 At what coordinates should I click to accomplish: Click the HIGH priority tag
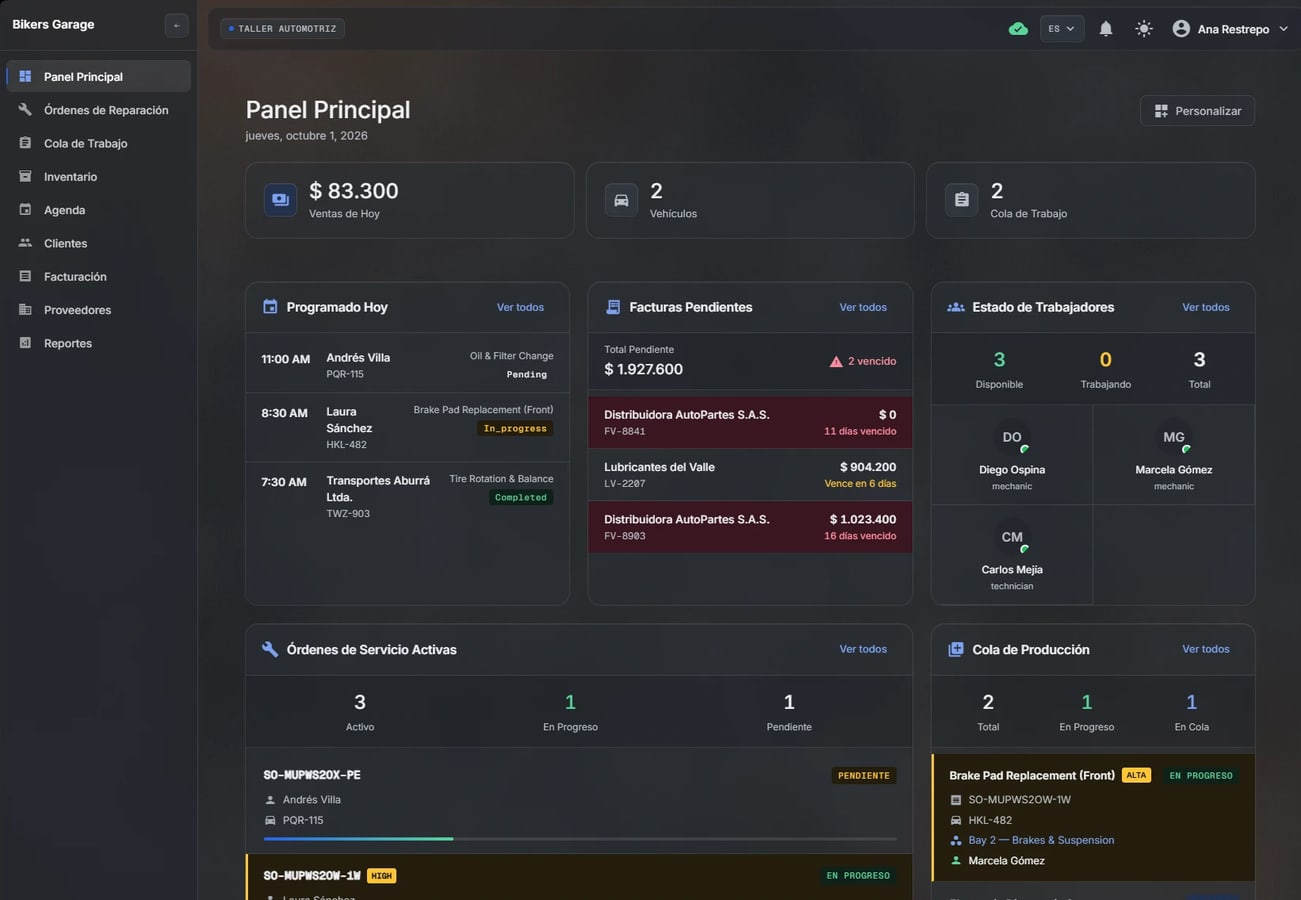(x=382, y=876)
